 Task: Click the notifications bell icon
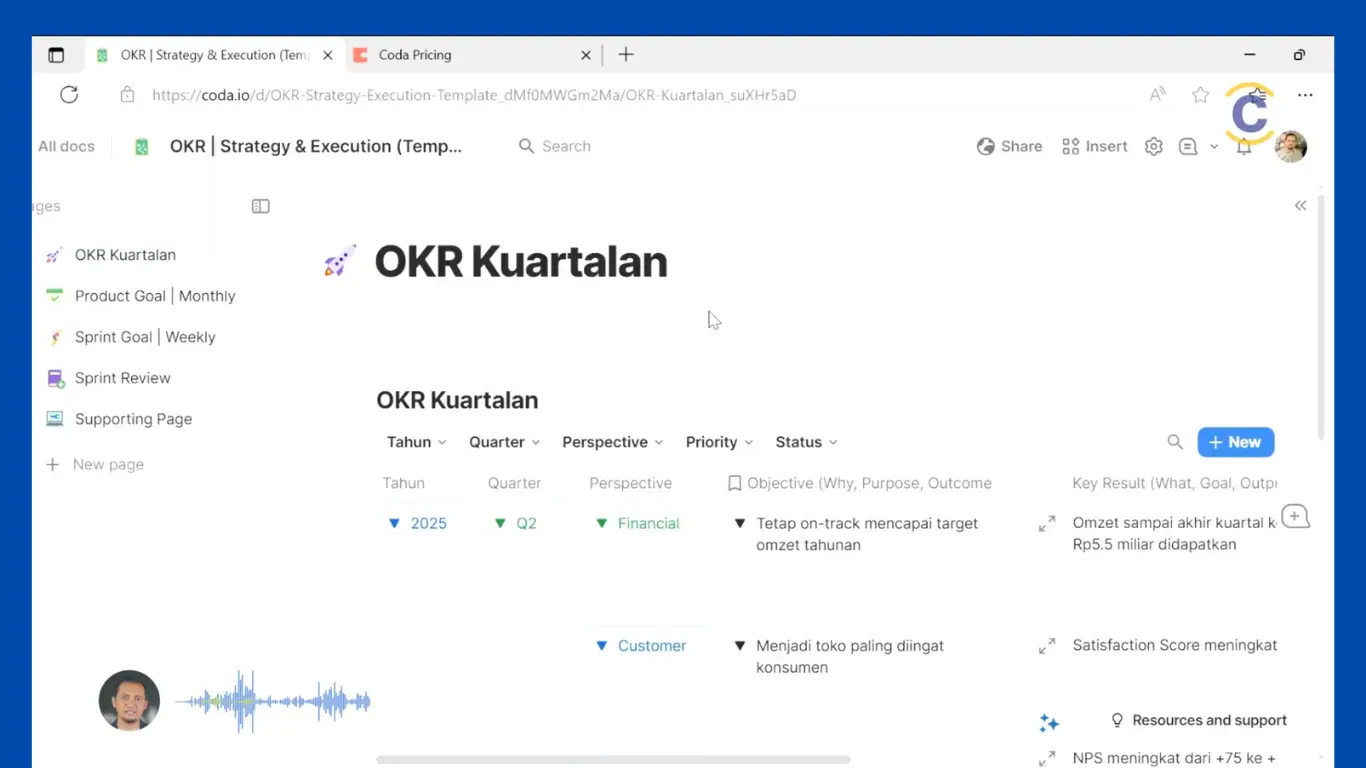coord(1243,147)
